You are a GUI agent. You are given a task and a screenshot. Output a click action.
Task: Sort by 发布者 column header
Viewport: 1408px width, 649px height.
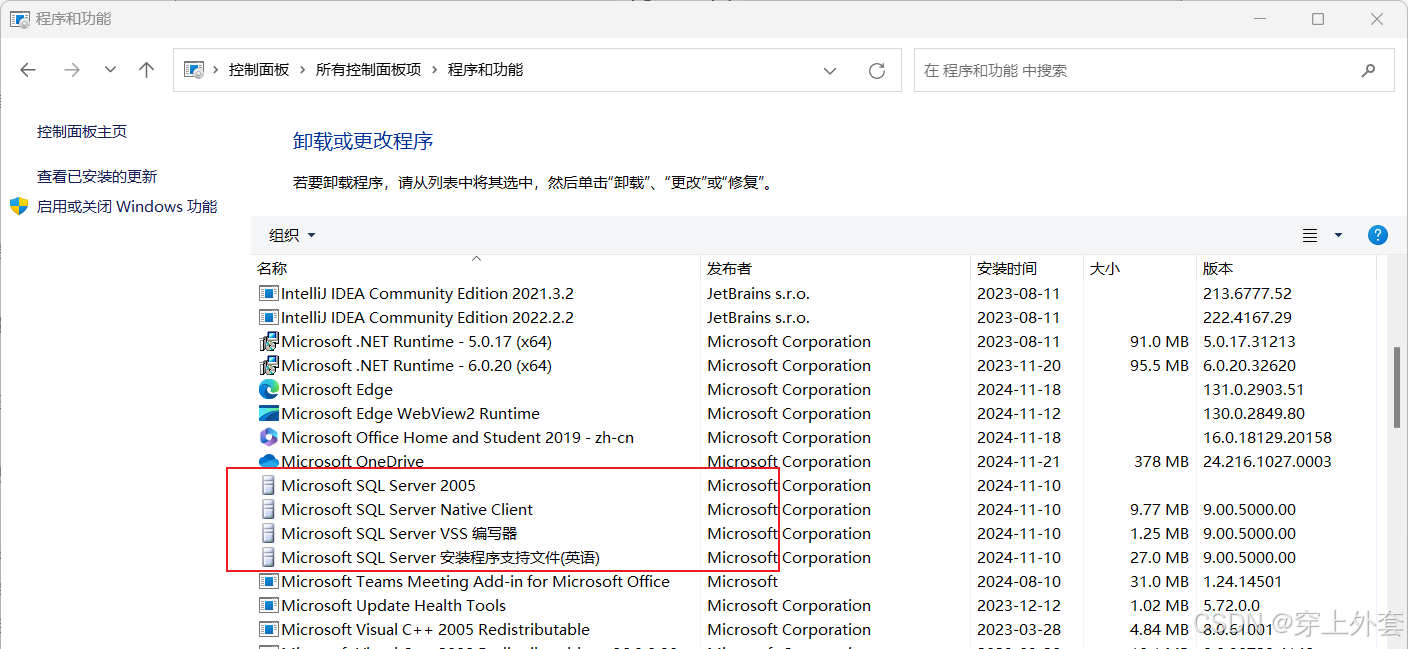pyautogui.click(x=729, y=268)
